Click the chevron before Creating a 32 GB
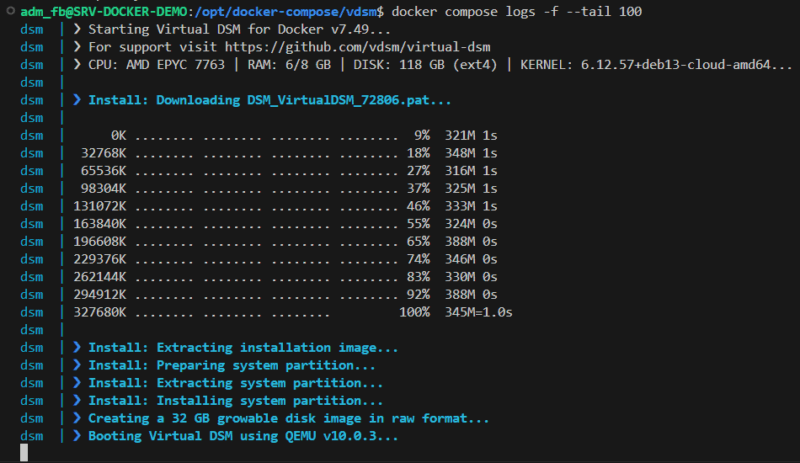 click(77, 418)
